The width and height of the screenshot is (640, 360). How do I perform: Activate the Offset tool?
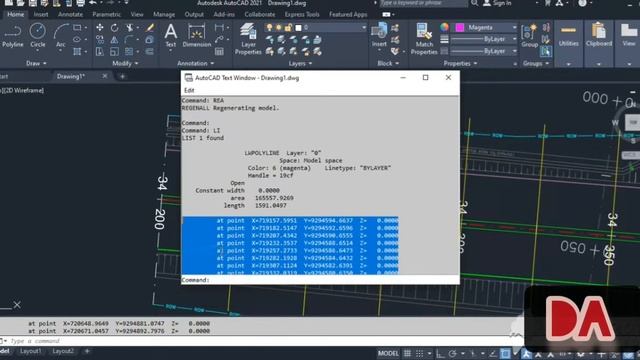tap(150, 51)
